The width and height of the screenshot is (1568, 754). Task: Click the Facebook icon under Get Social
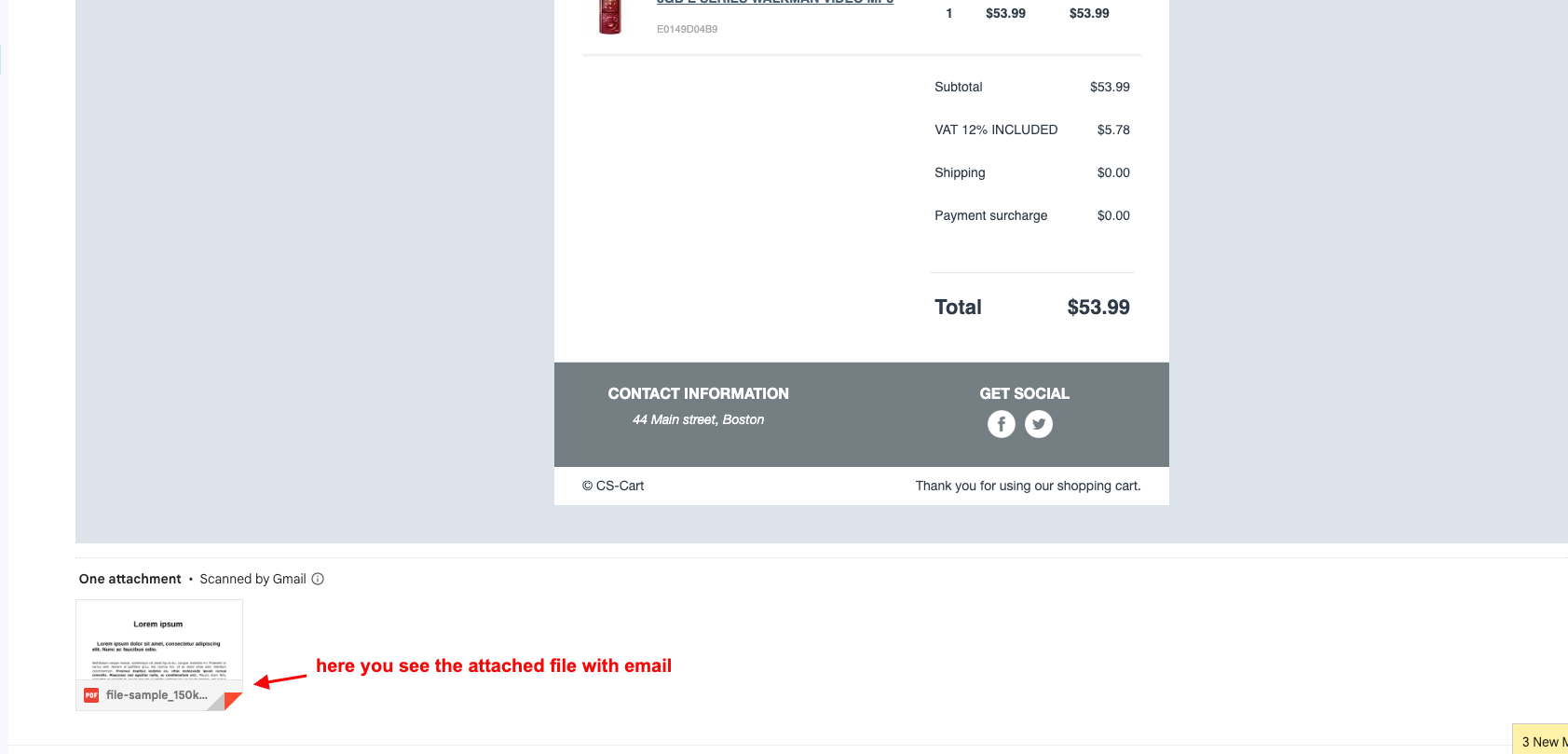1001,424
